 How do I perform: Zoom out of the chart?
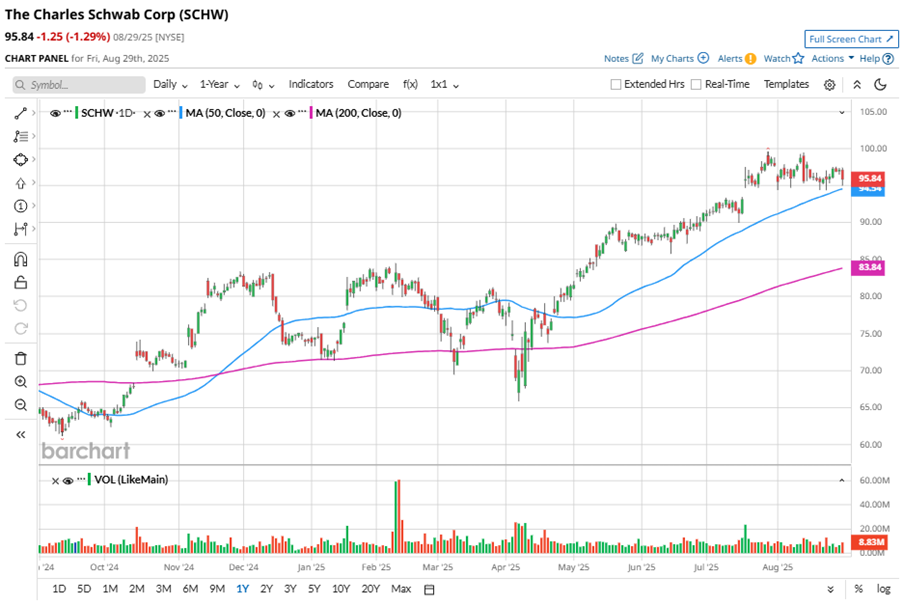(x=21, y=405)
